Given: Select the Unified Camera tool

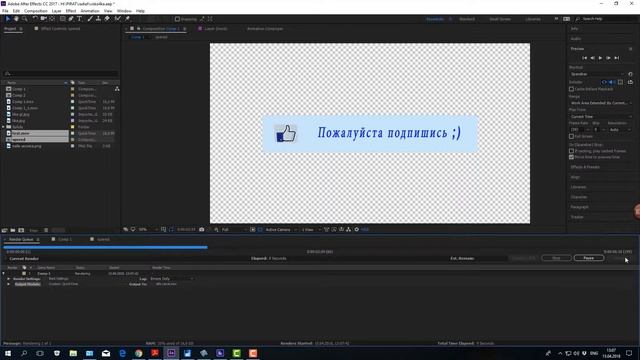Looking at the screenshot, I should point(43,19).
